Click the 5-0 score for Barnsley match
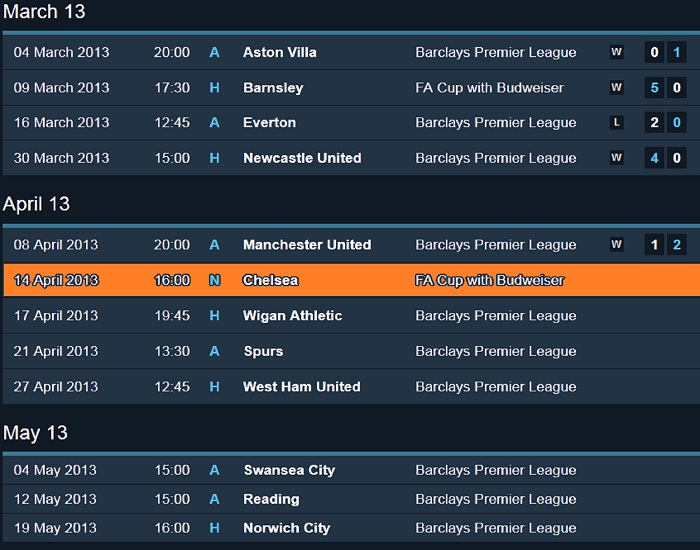This screenshot has height=550, width=700. tap(666, 88)
